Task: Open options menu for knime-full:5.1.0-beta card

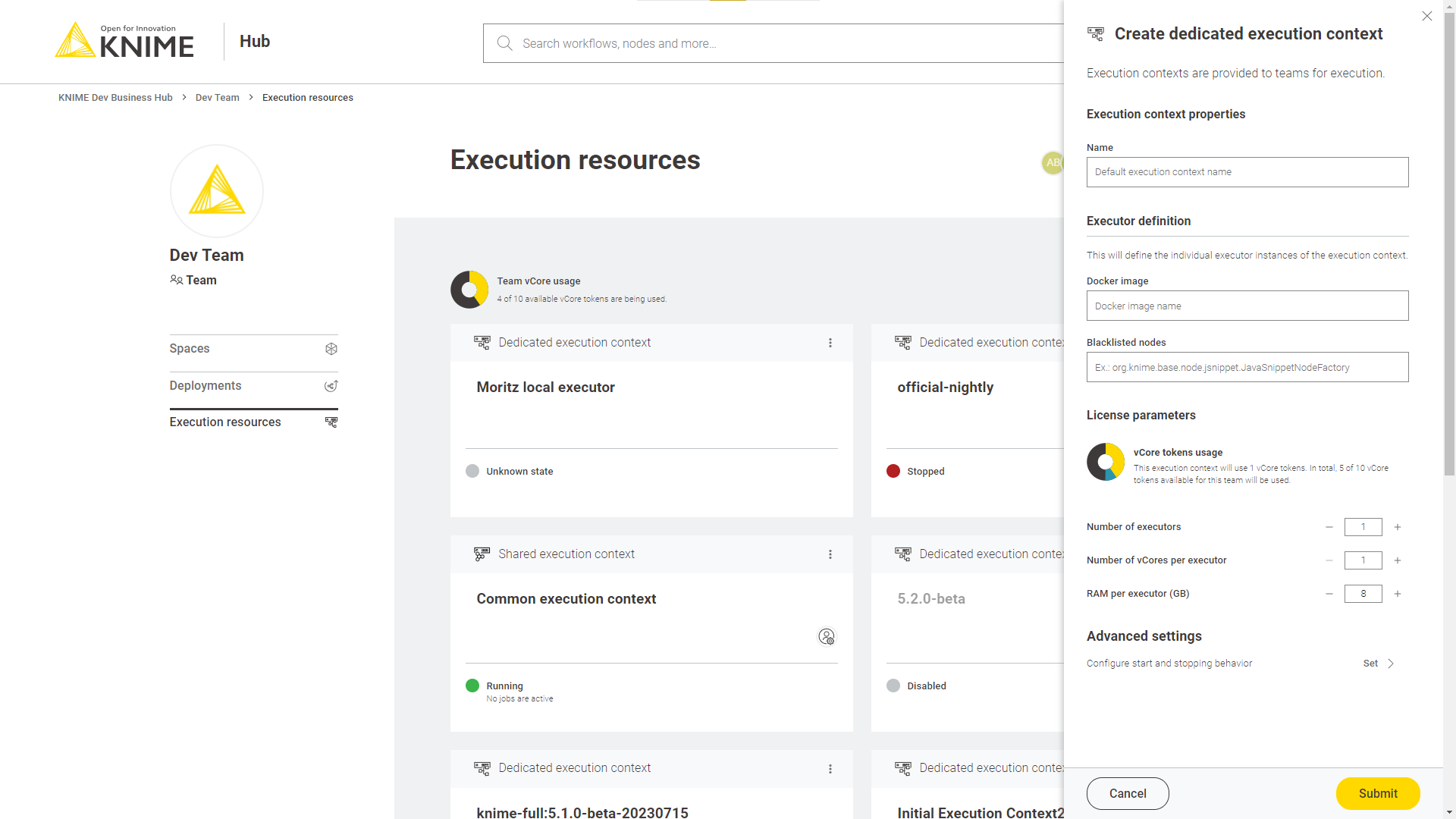Action: pyautogui.click(x=830, y=769)
